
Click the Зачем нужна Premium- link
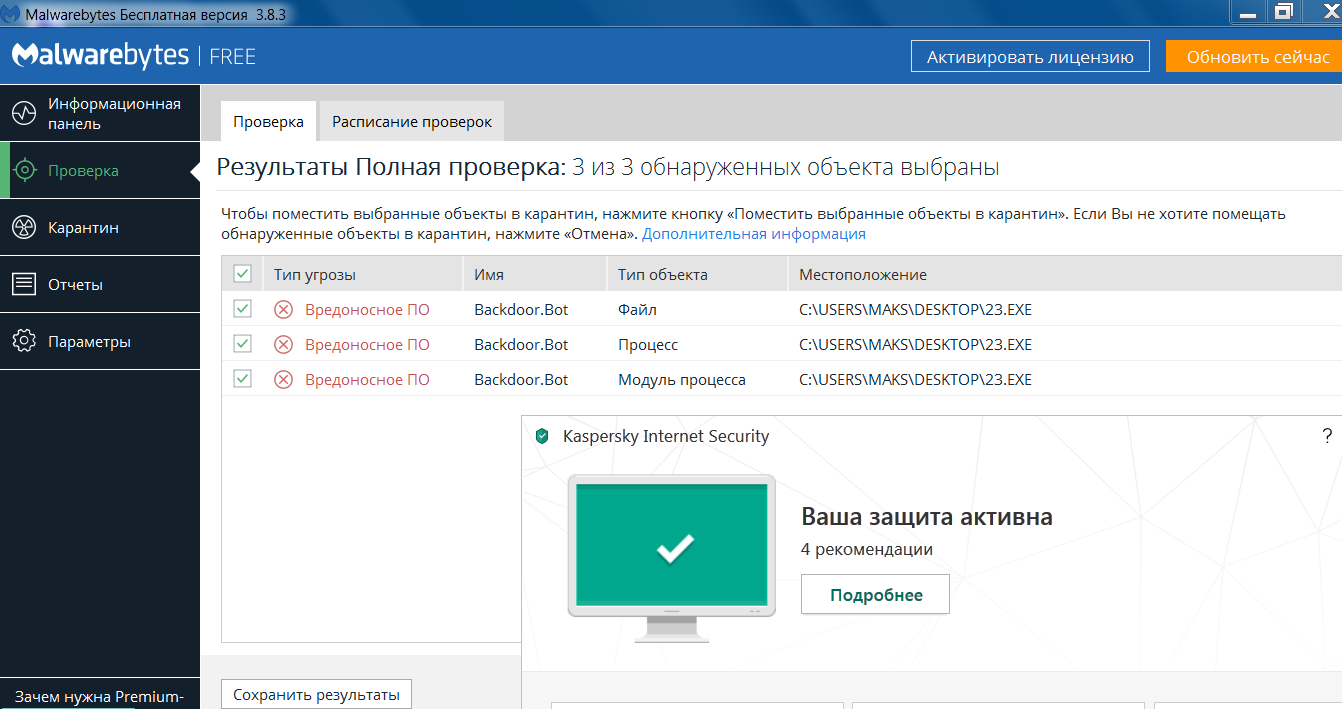pos(99,697)
